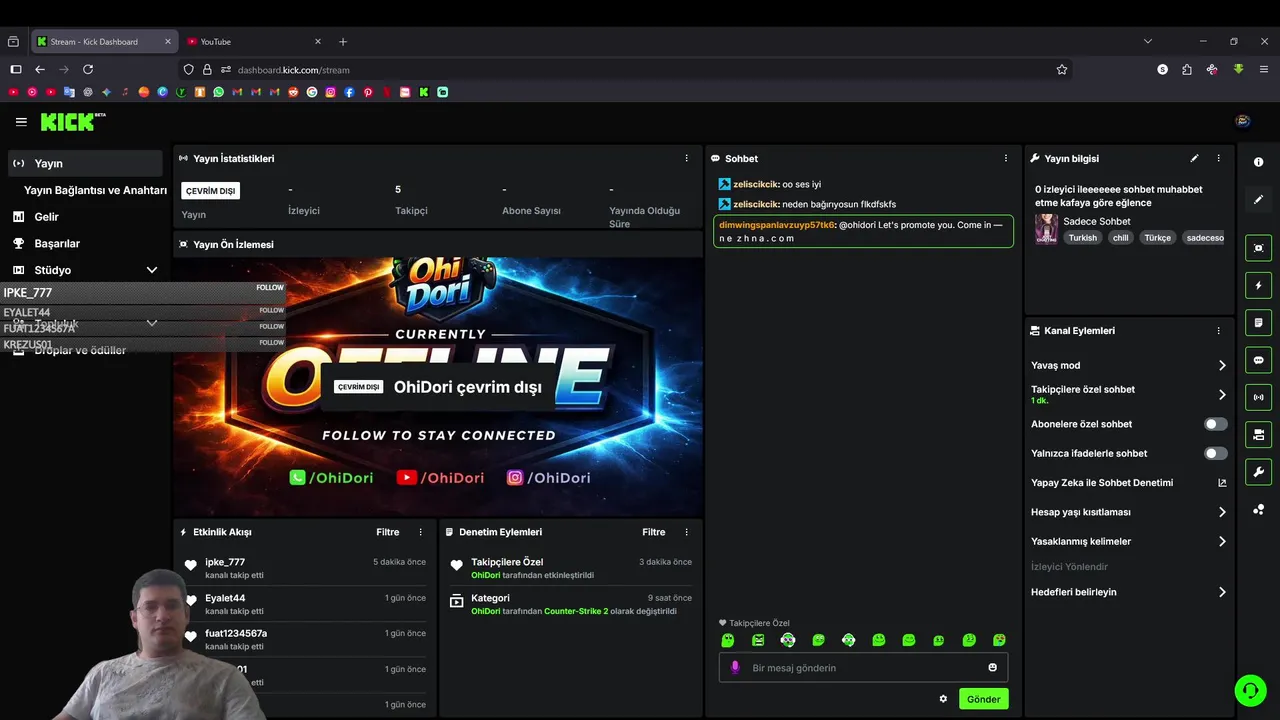The width and height of the screenshot is (1280, 720).
Task: Click zeliscikcik username on 'oo ses iyi'
Action: tap(755, 184)
